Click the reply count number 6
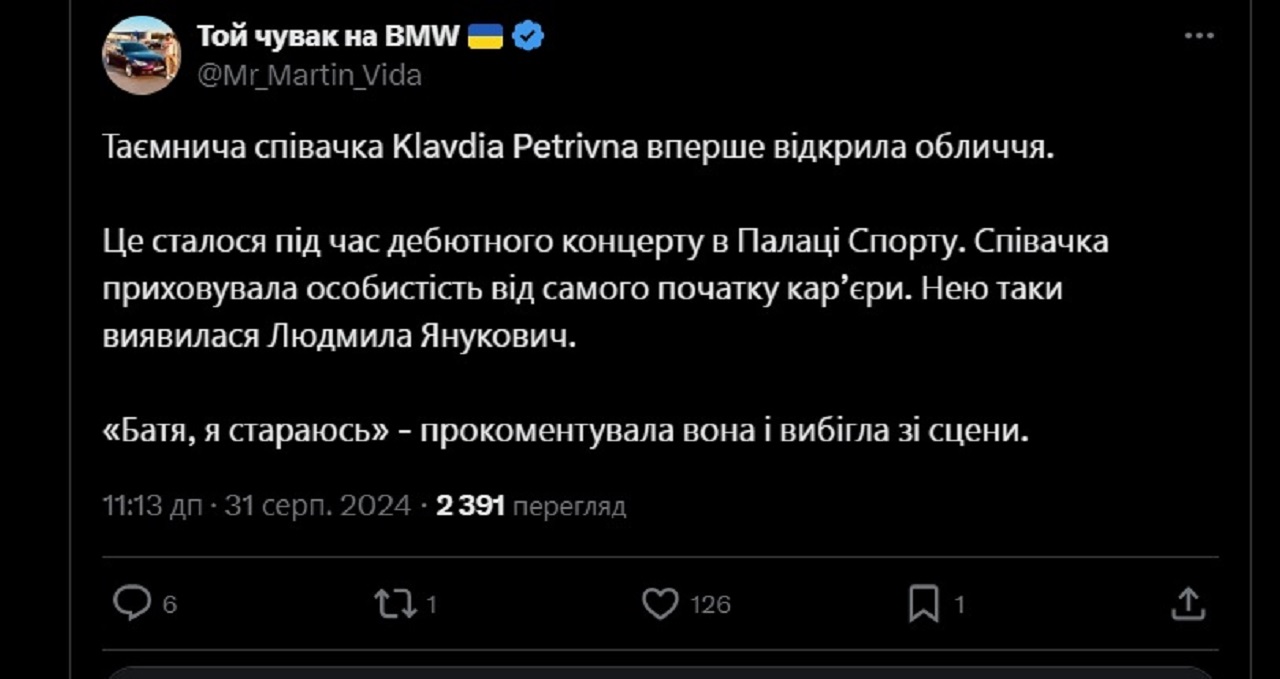The height and width of the screenshot is (679, 1280). (169, 604)
